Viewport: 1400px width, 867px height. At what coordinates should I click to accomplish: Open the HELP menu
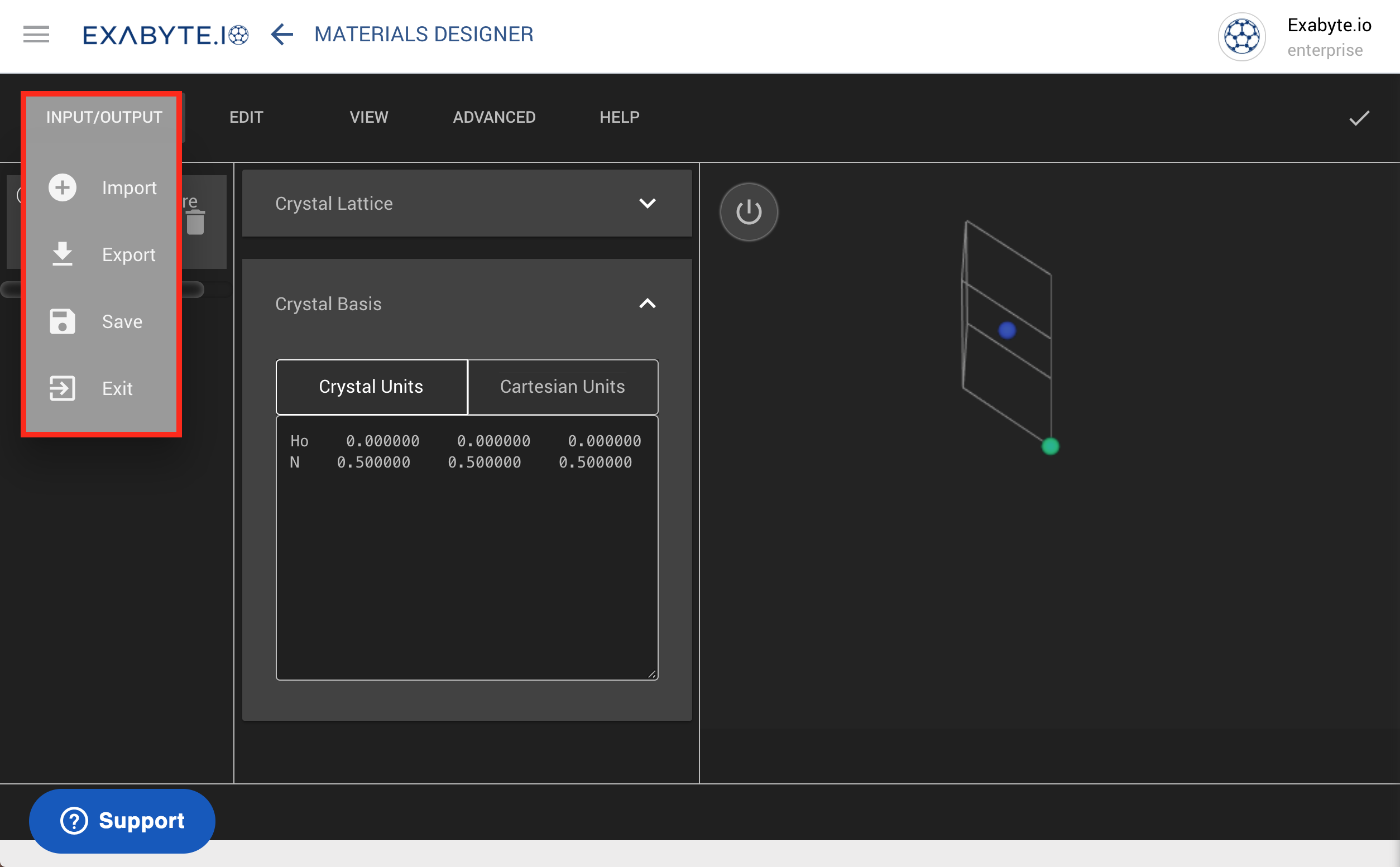pos(619,117)
